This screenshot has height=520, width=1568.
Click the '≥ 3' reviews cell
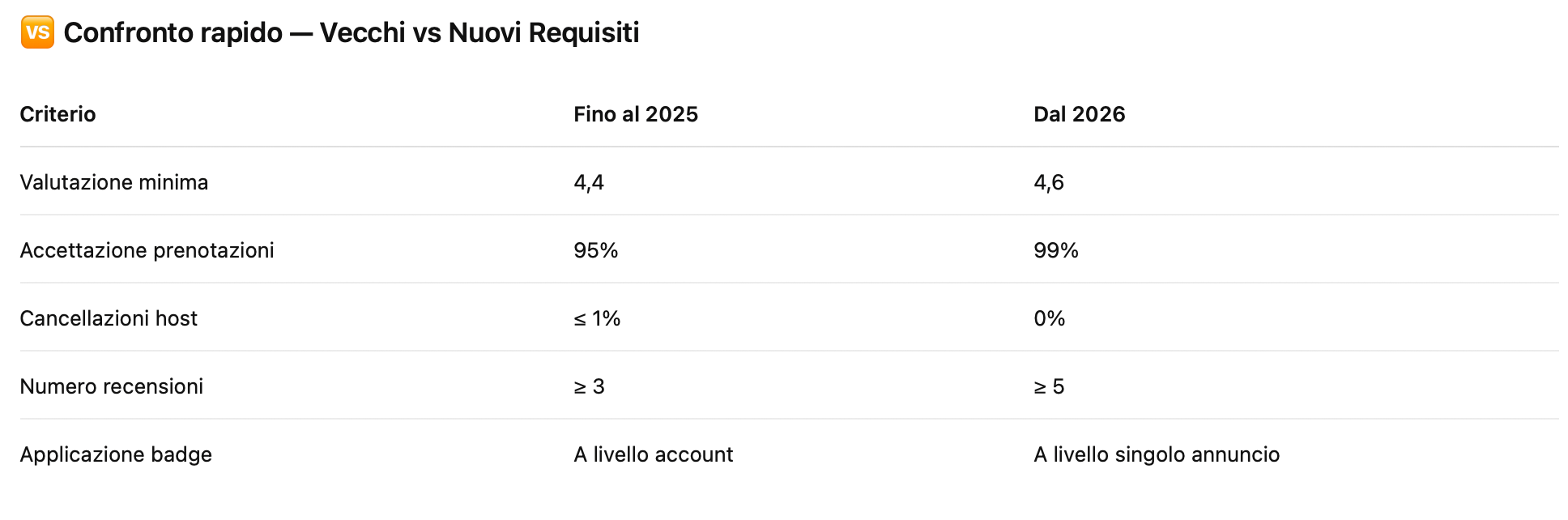[589, 386]
